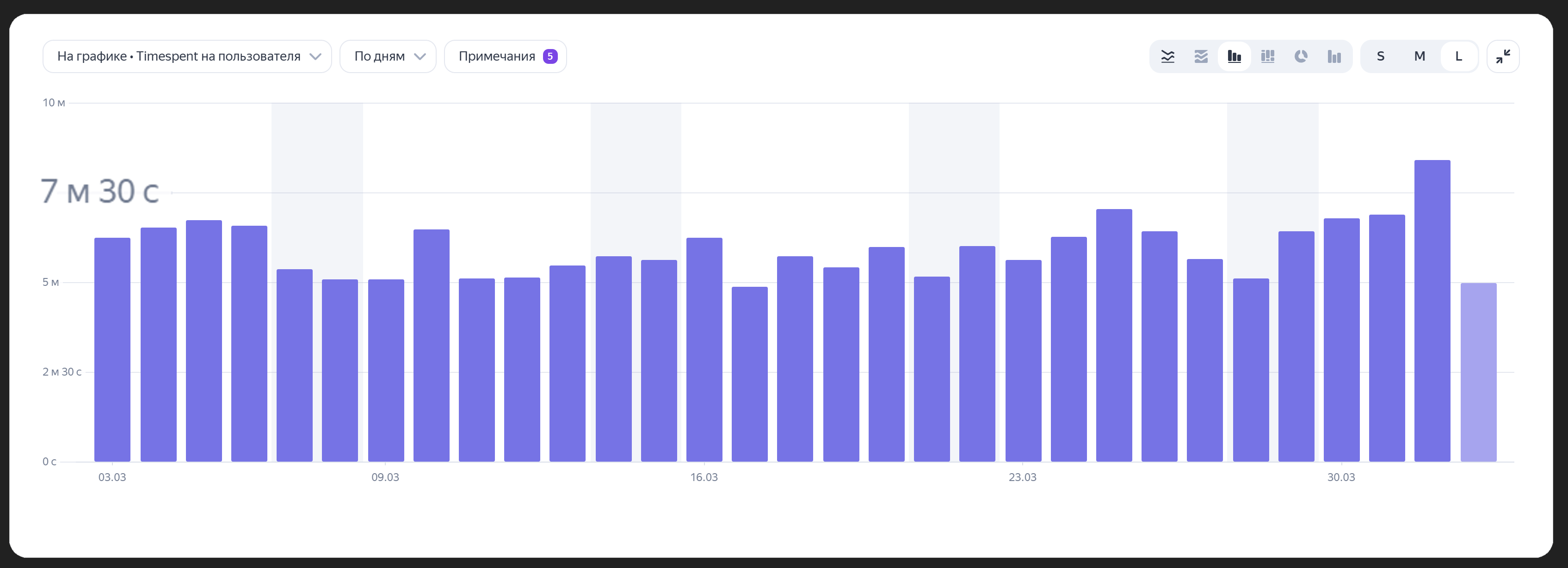The height and width of the screenshot is (568, 1568).
Task: Switch to pie chart view
Action: pyautogui.click(x=1301, y=56)
